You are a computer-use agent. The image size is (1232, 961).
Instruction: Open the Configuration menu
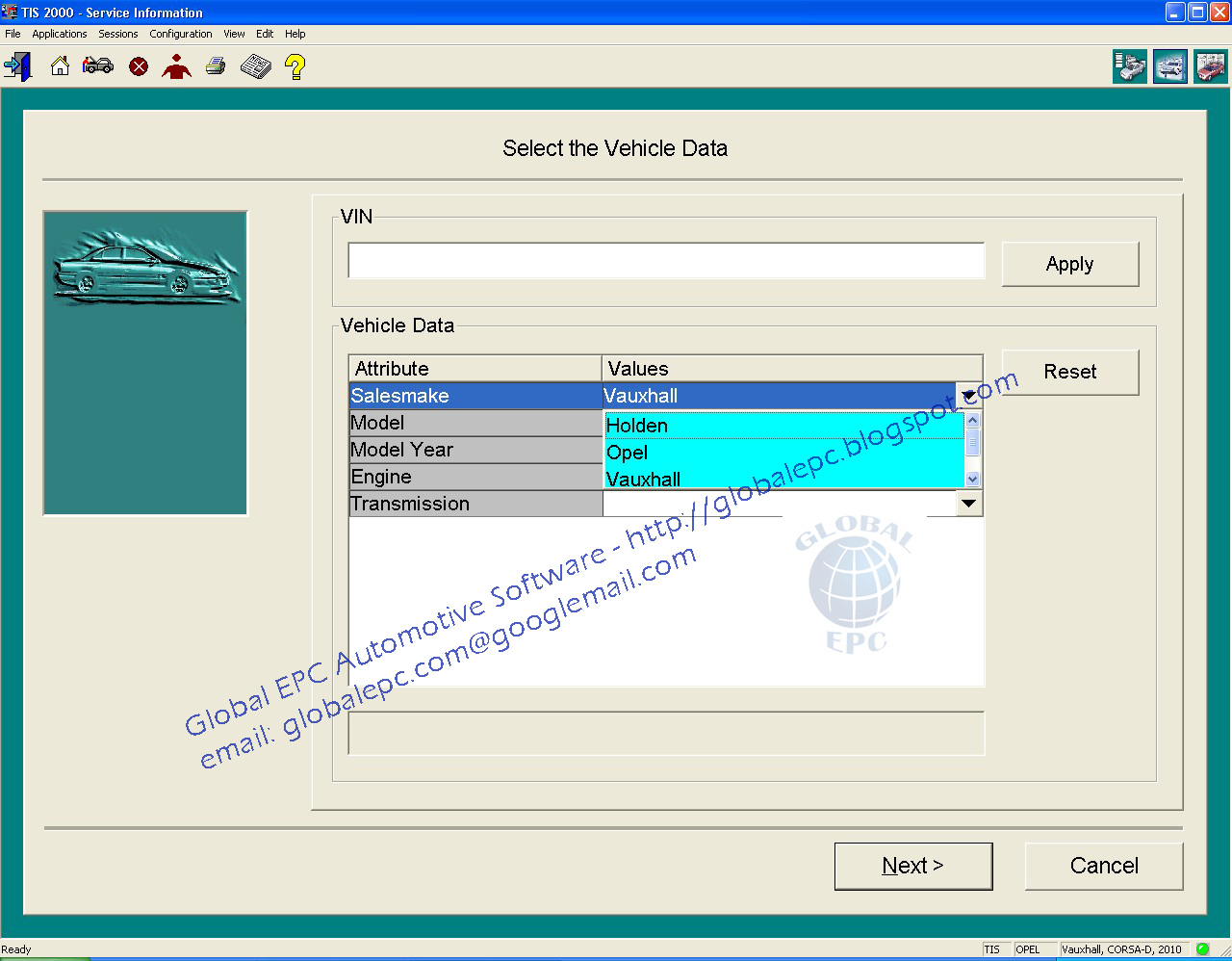point(181,34)
